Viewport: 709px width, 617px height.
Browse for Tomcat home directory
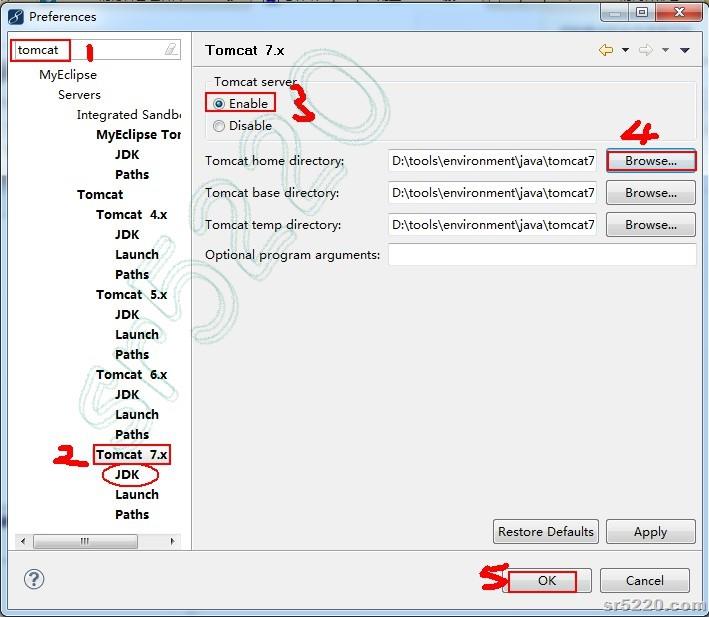[x=651, y=161]
